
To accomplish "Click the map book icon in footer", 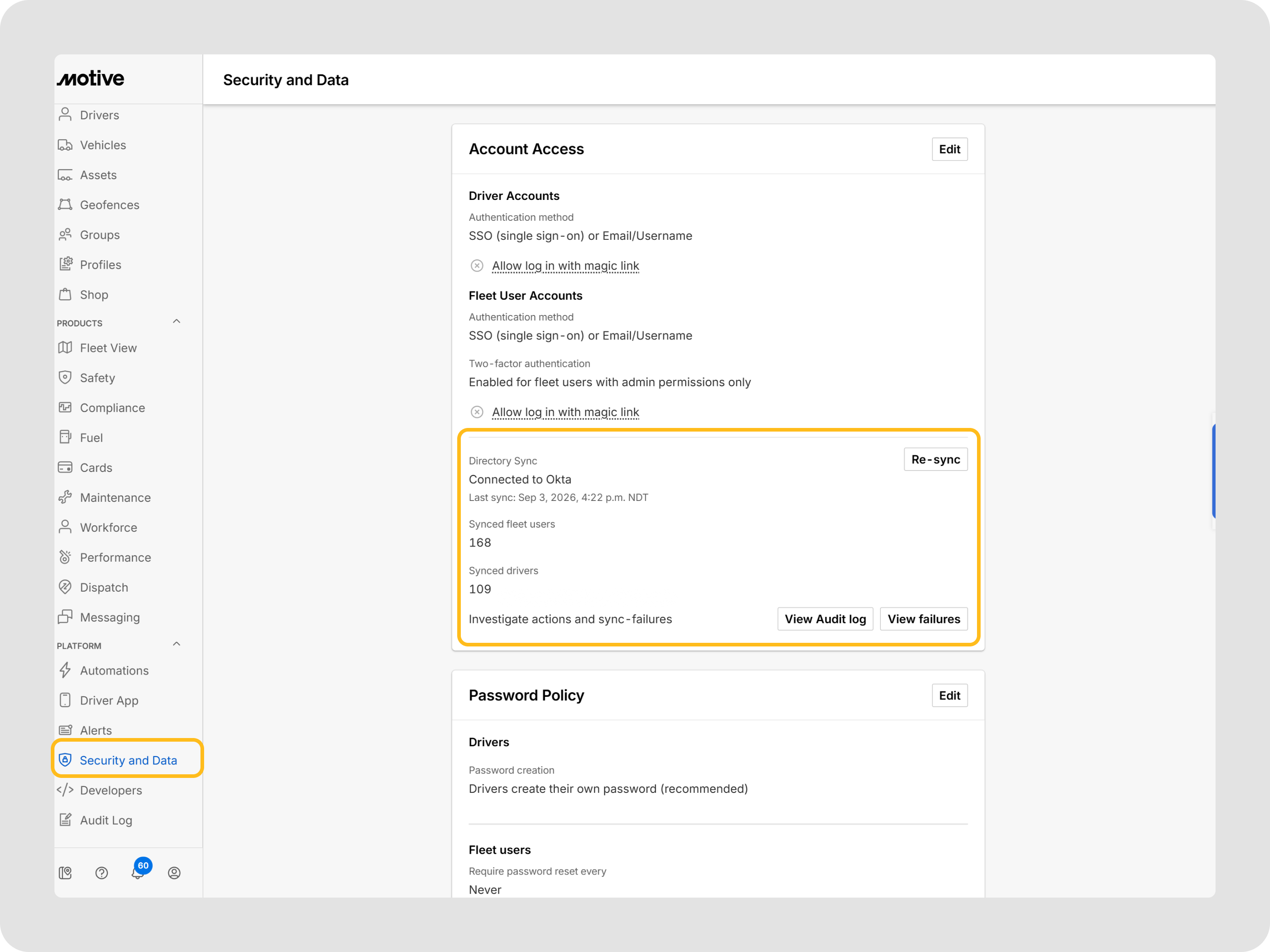I will pos(65,873).
